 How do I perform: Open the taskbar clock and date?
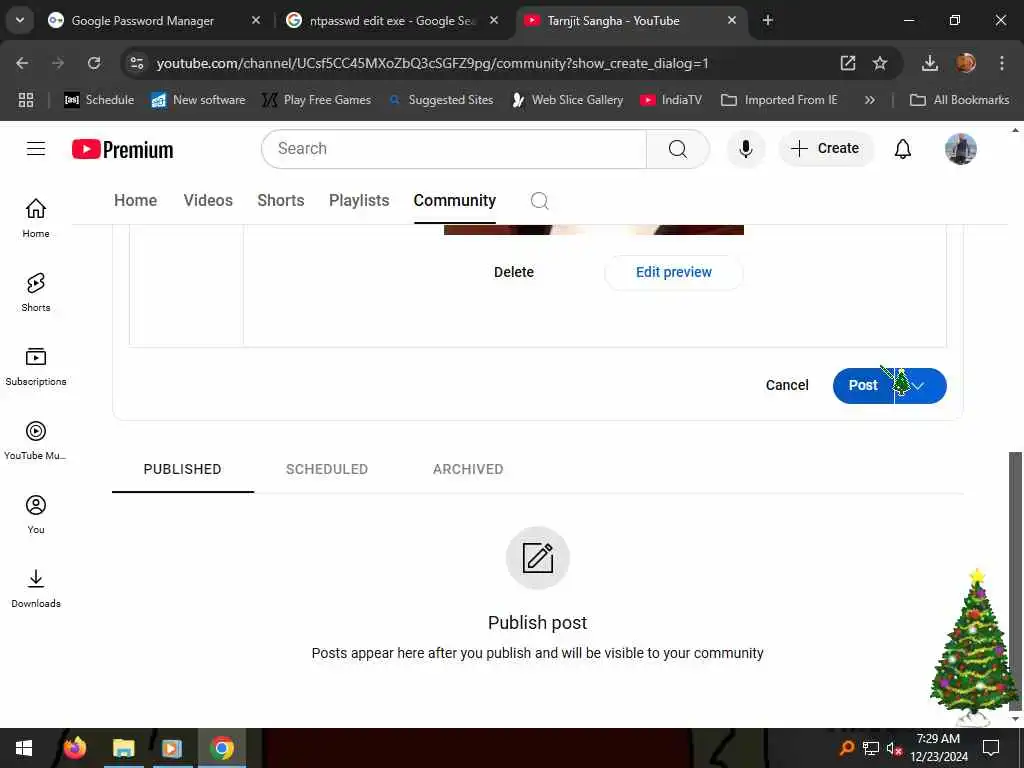[x=938, y=748]
